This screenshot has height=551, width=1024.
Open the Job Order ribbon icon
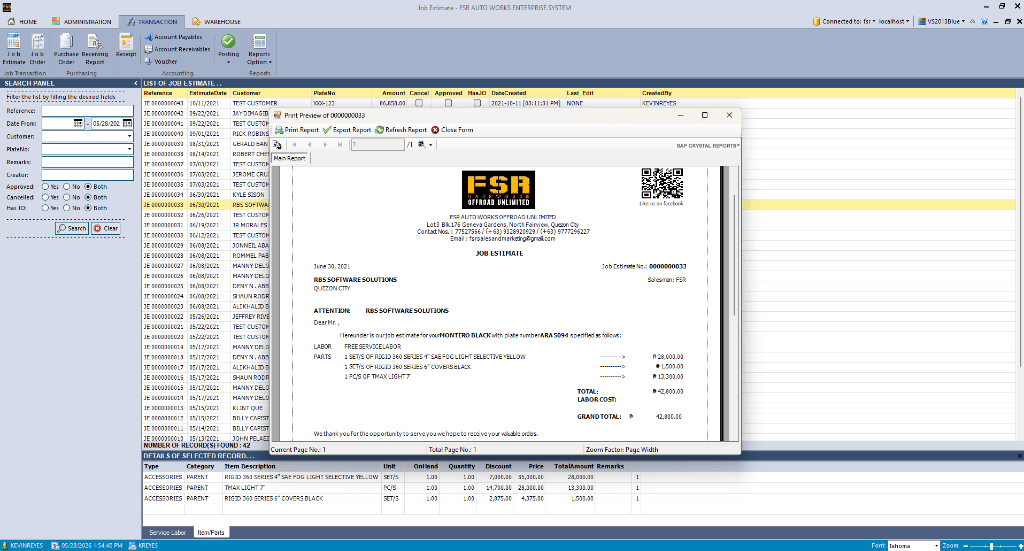click(37, 50)
